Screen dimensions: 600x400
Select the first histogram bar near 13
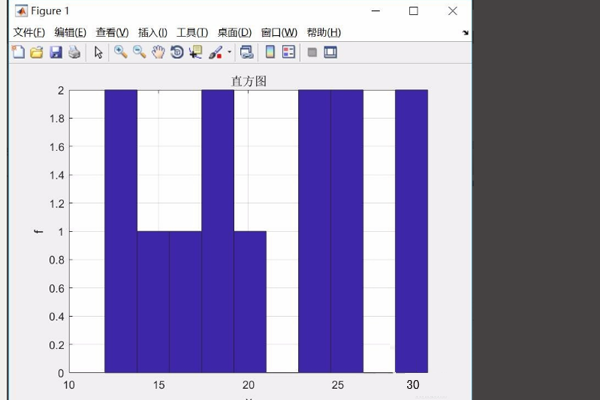(x=121, y=231)
